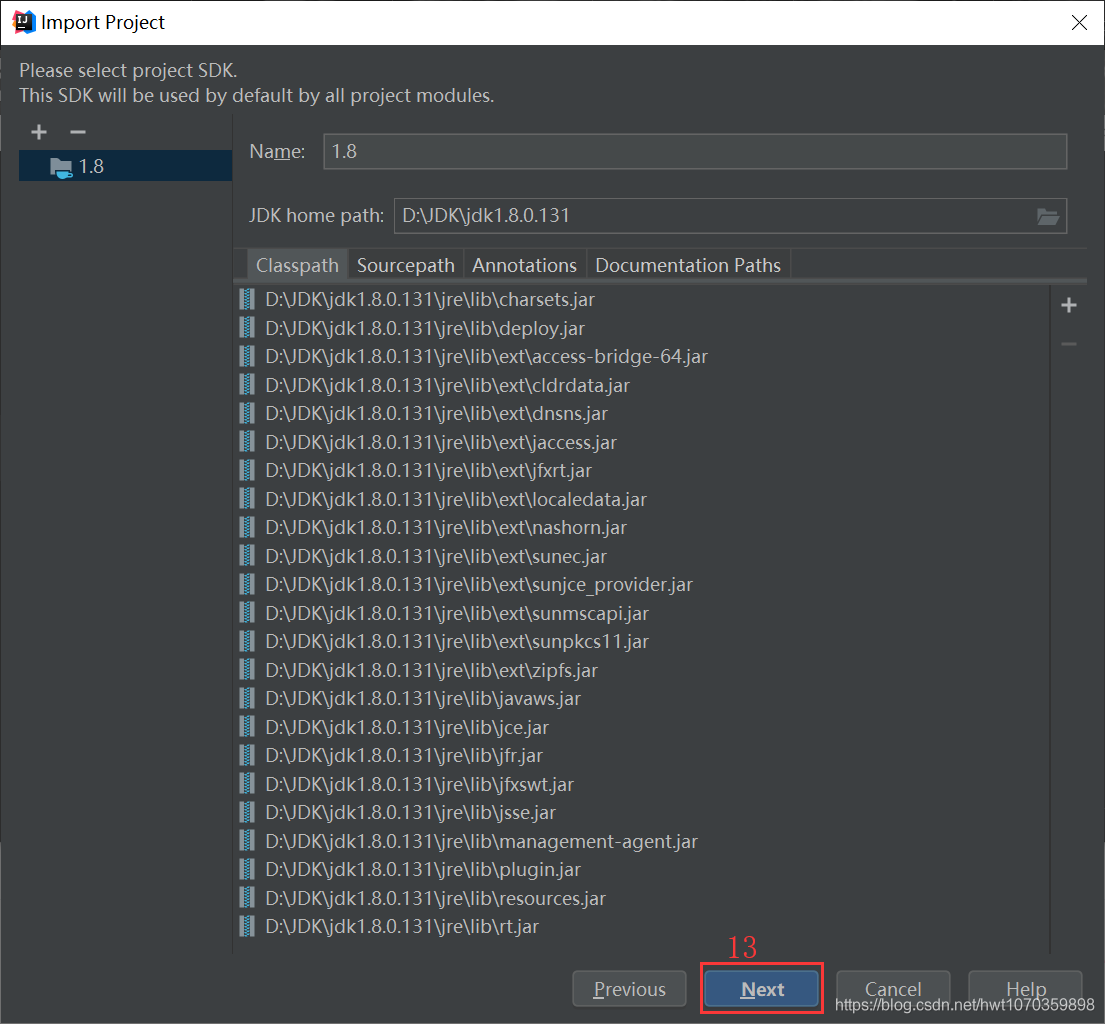Click the Name input field
Viewport: 1105px width, 1024px height.
695,152
